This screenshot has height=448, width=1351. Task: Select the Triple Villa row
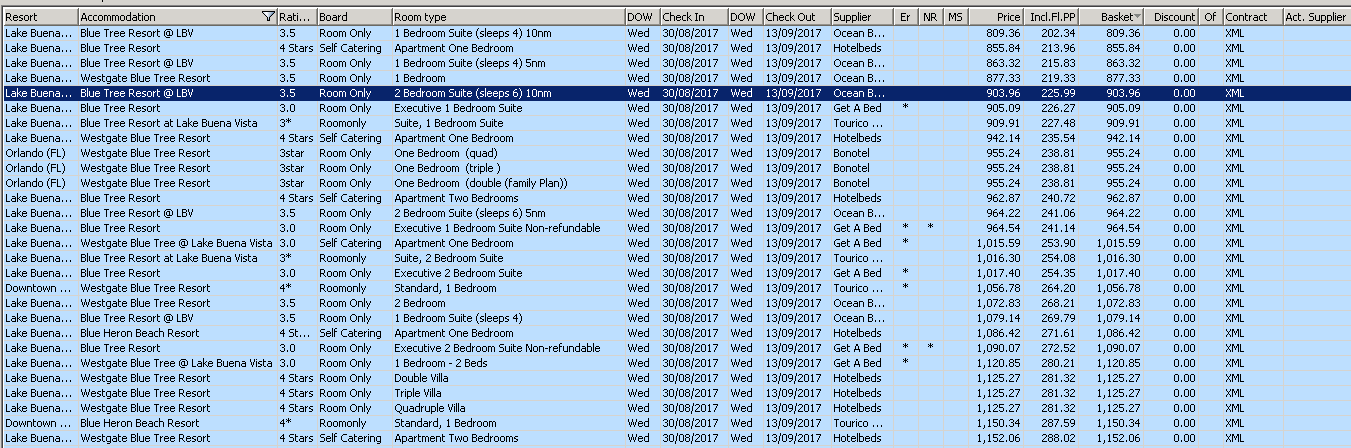pyautogui.click(x=675, y=393)
